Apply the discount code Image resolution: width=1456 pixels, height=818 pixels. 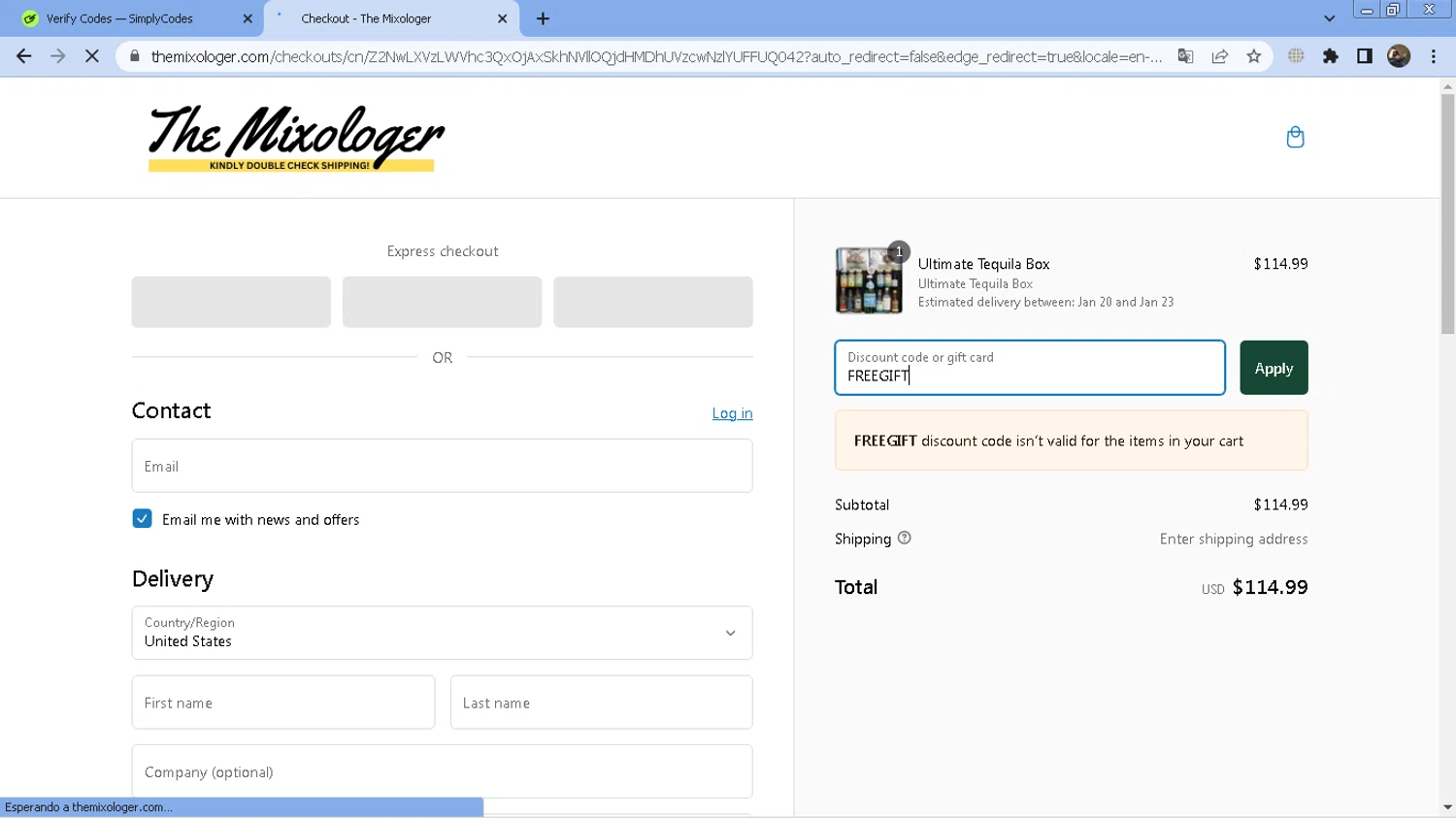tap(1274, 368)
